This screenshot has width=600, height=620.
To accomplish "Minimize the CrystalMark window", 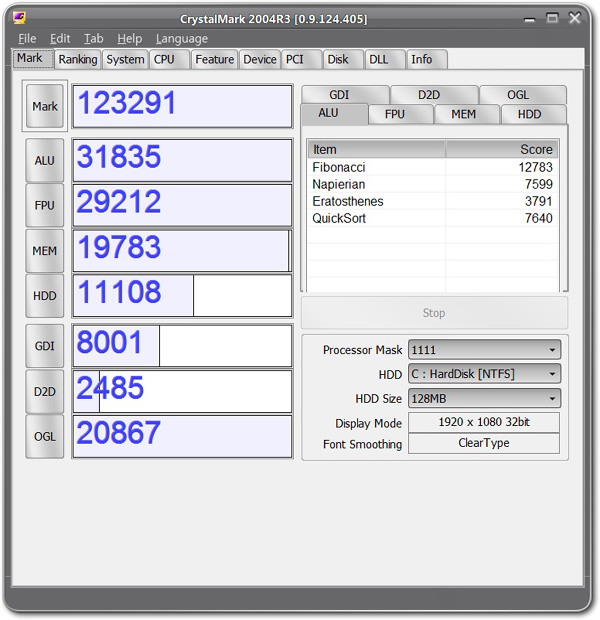I will tap(529, 19).
